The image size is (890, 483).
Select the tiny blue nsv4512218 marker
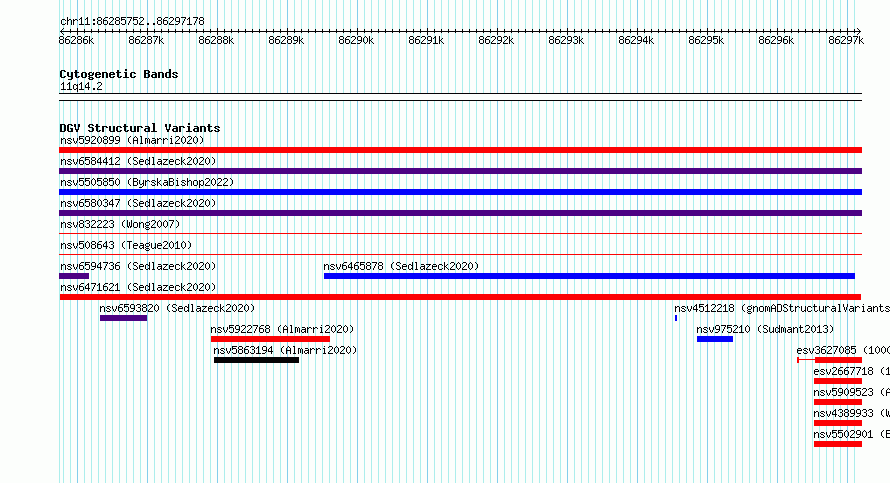pos(675,318)
